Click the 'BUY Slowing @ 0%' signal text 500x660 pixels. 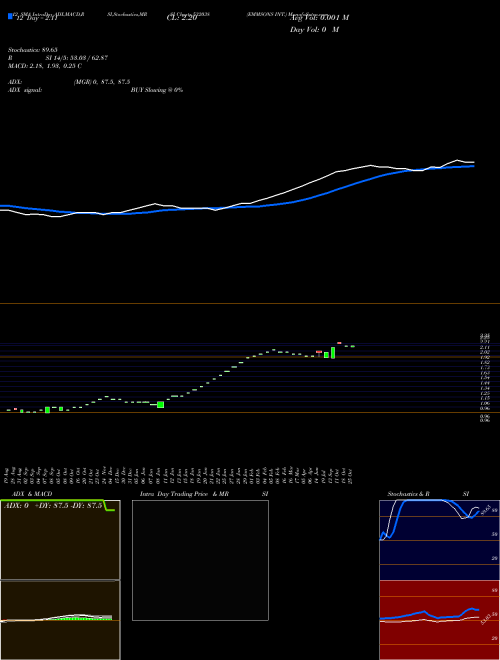click(x=157, y=90)
